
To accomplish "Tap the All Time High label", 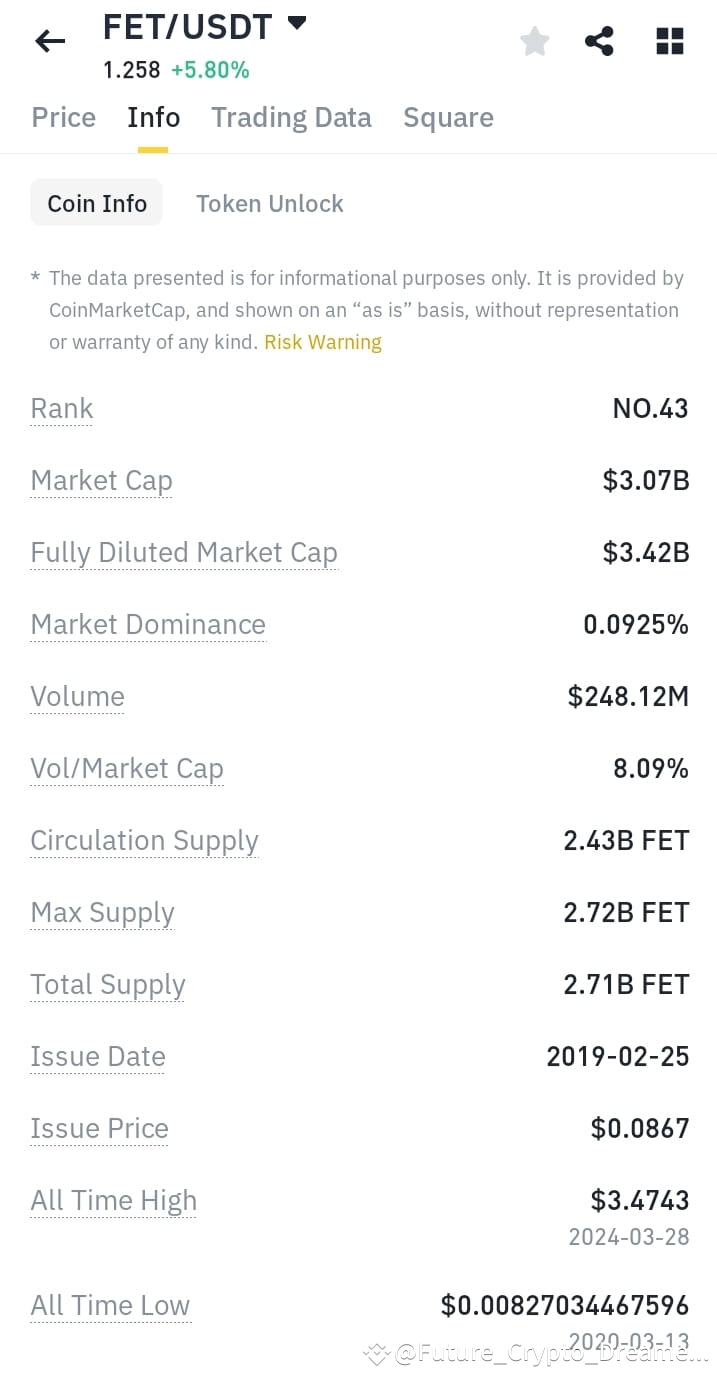I will (113, 1201).
